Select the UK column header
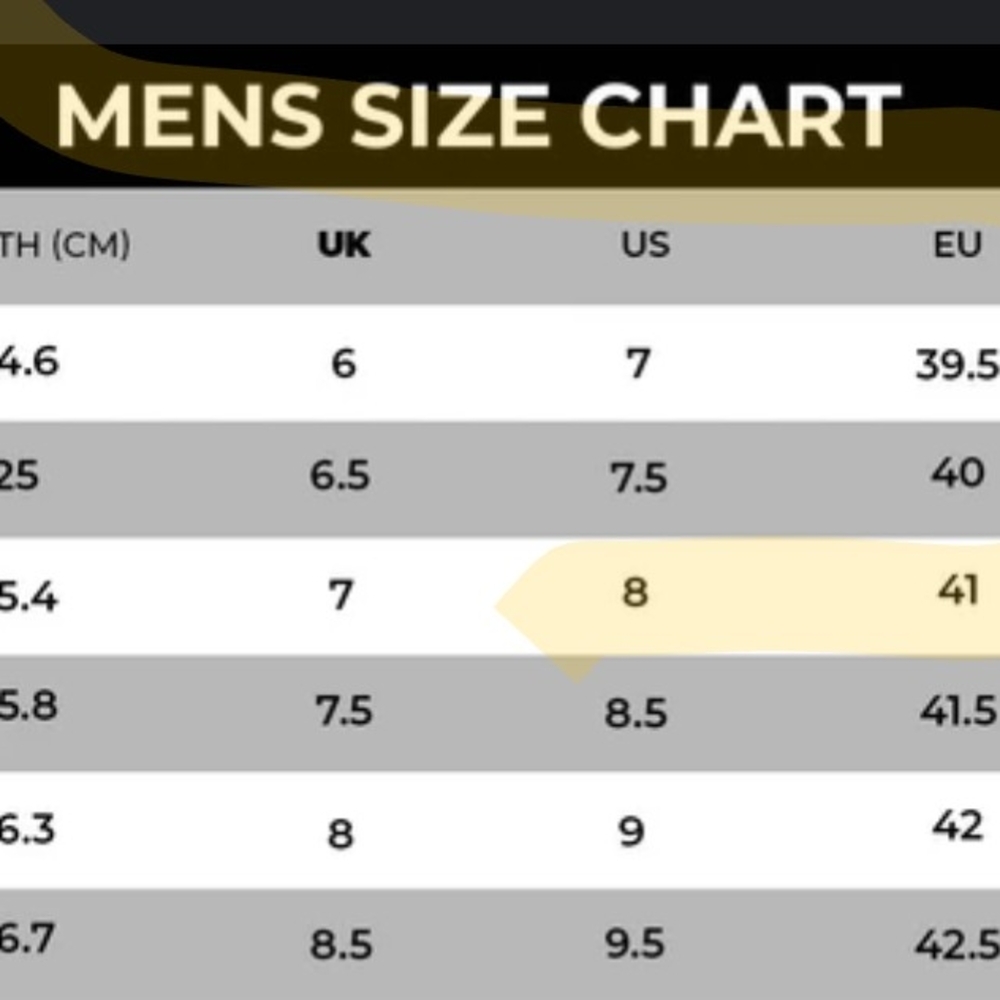Viewport: 1000px width, 1000px height. 344,244
